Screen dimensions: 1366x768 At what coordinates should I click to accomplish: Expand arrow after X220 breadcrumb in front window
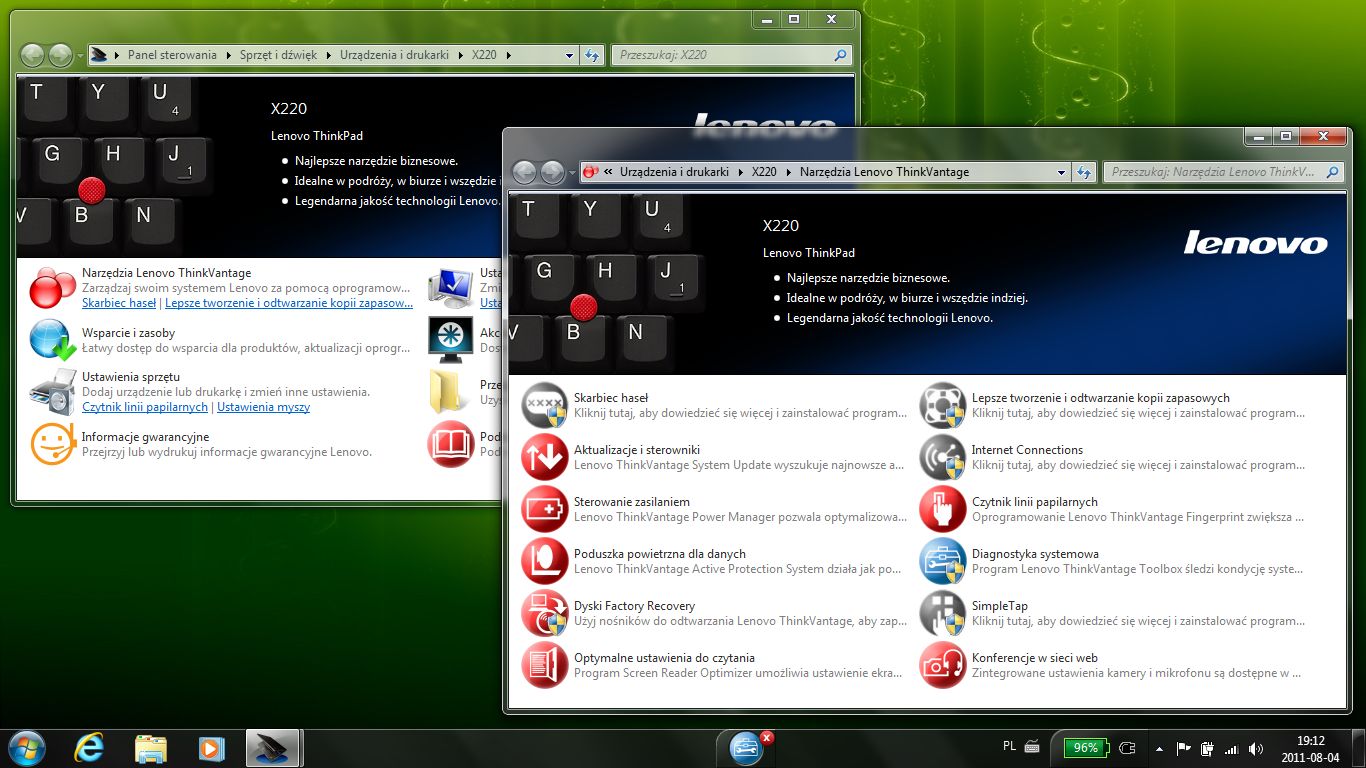coord(788,172)
